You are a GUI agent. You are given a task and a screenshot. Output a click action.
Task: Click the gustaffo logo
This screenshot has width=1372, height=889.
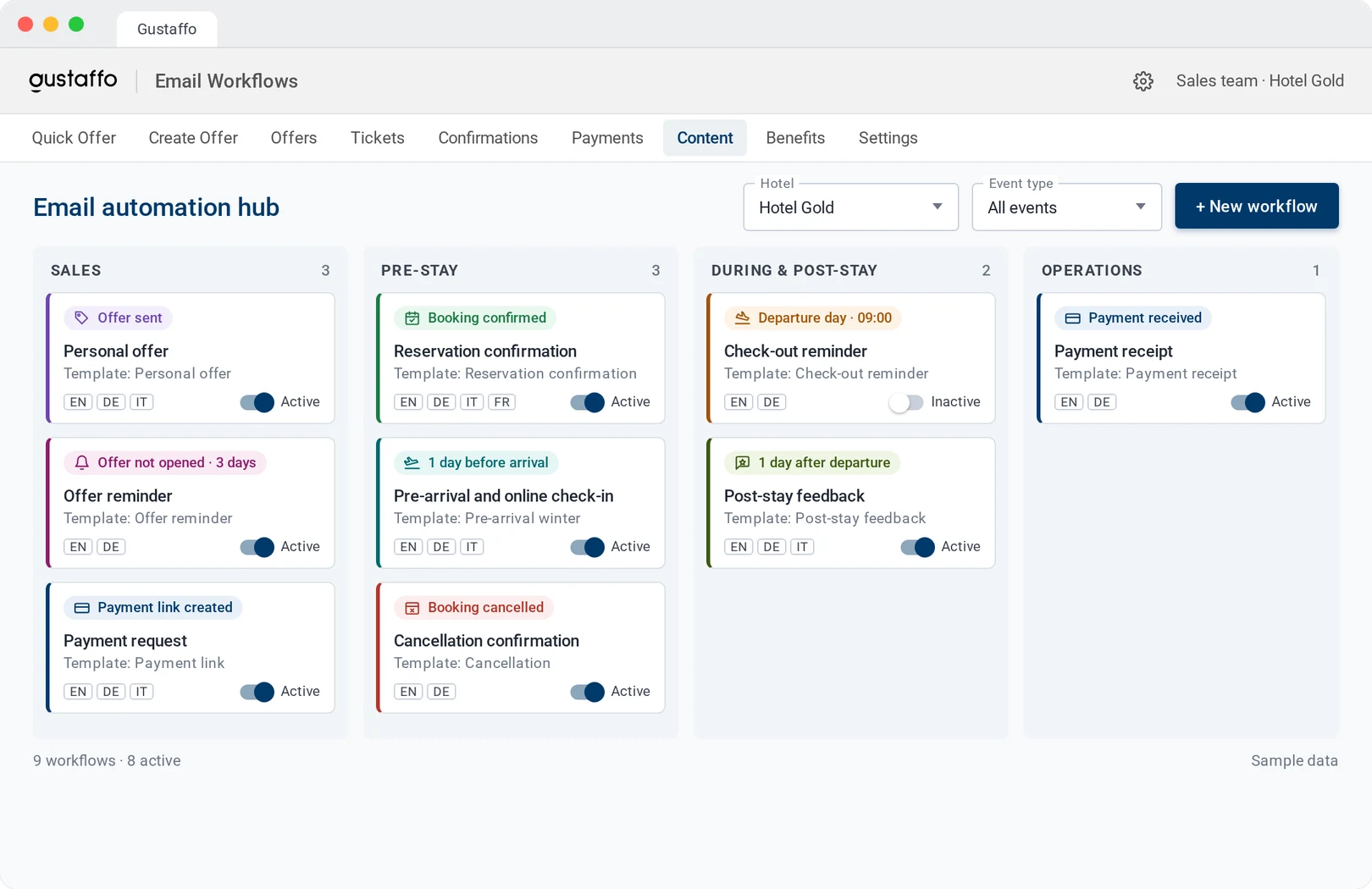(73, 80)
